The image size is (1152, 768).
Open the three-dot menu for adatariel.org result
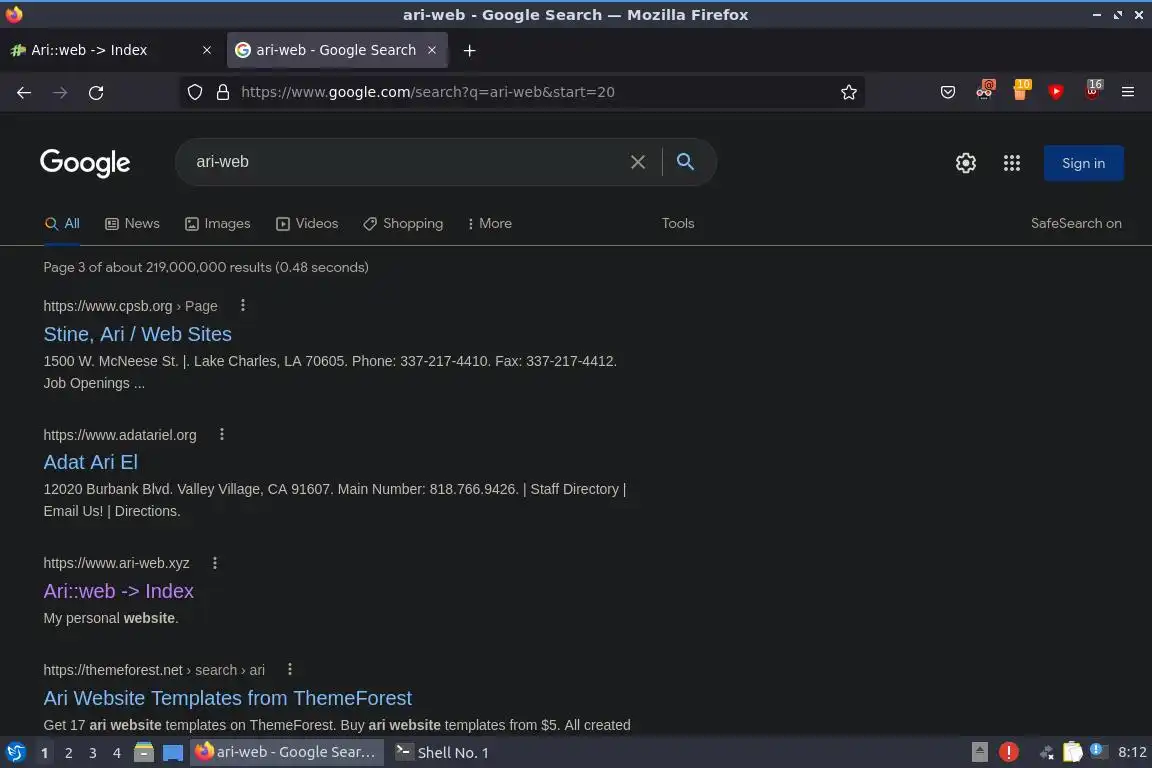coord(222,434)
